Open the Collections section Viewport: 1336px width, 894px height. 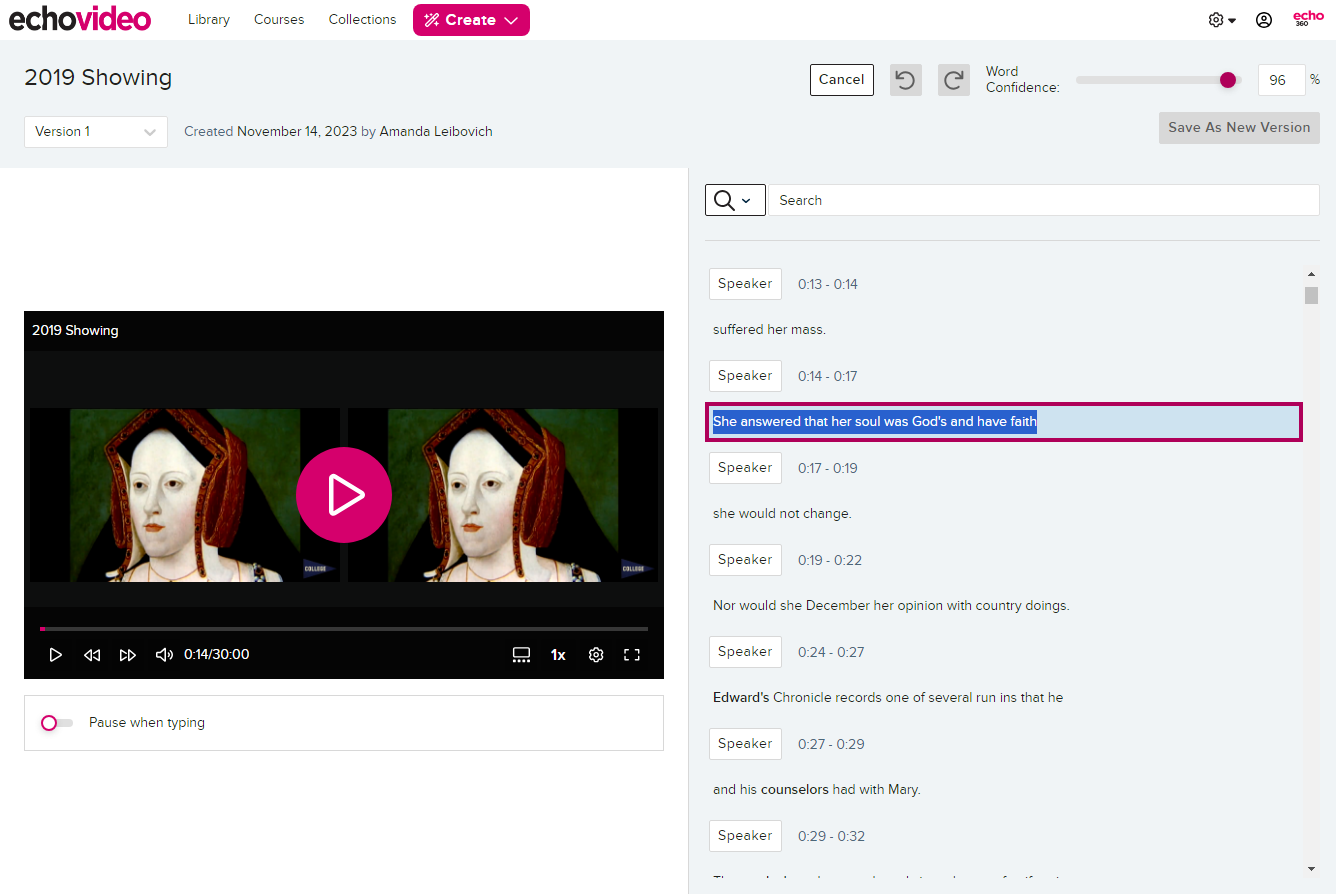pyautogui.click(x=362, y=19)
